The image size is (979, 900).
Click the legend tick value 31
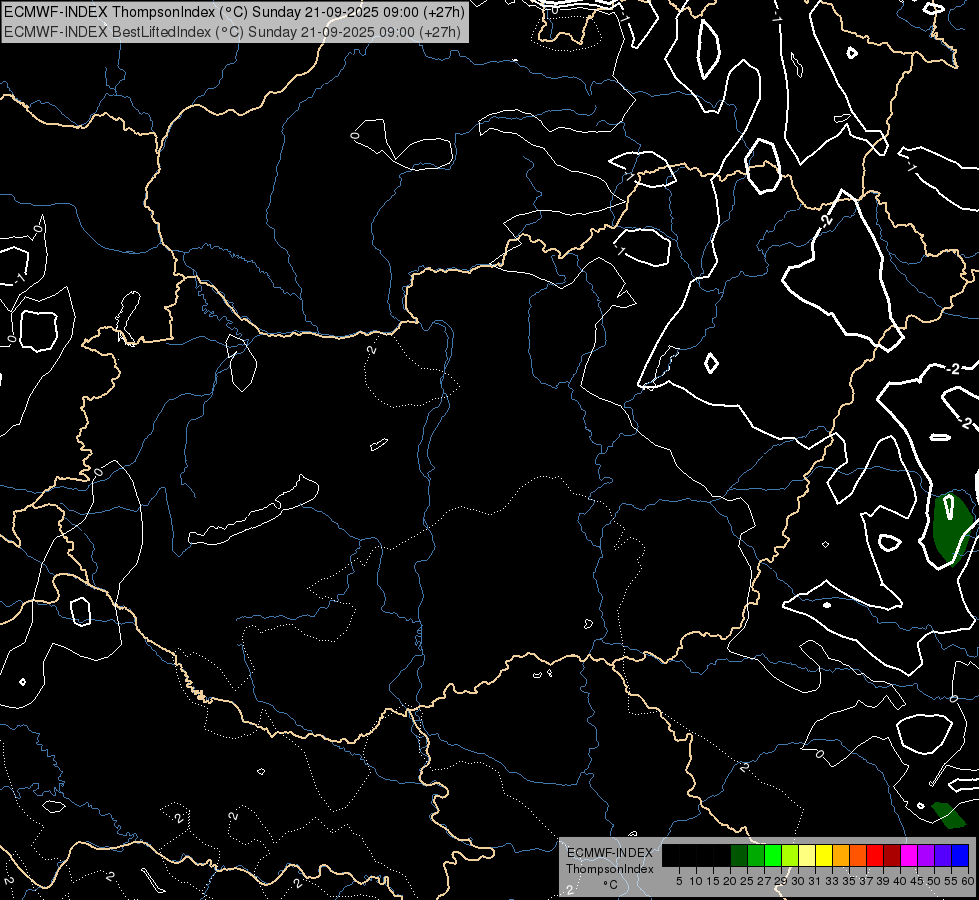coord(815,881)
